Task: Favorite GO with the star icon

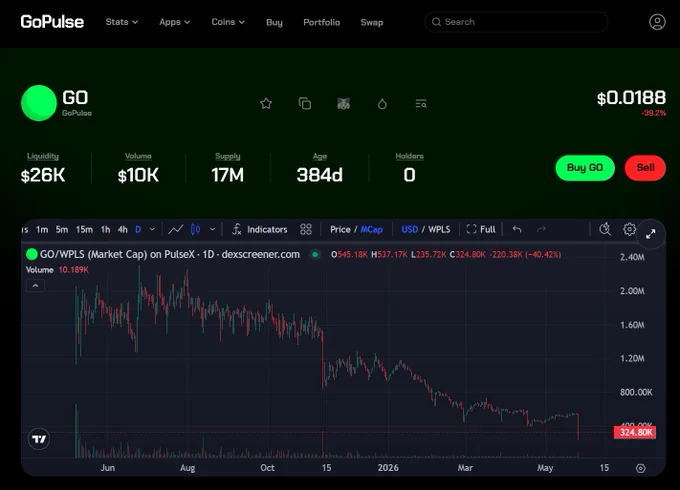Action: pyautogui.click(x=266, y=104)
